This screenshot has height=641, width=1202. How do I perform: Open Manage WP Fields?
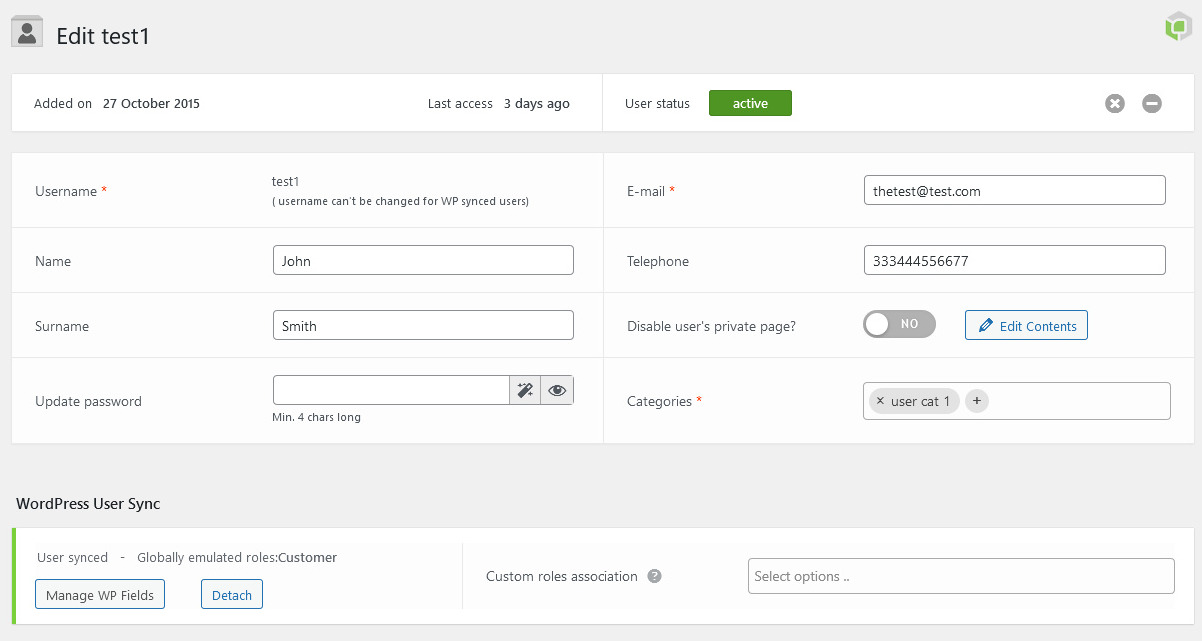coord(100,594)
